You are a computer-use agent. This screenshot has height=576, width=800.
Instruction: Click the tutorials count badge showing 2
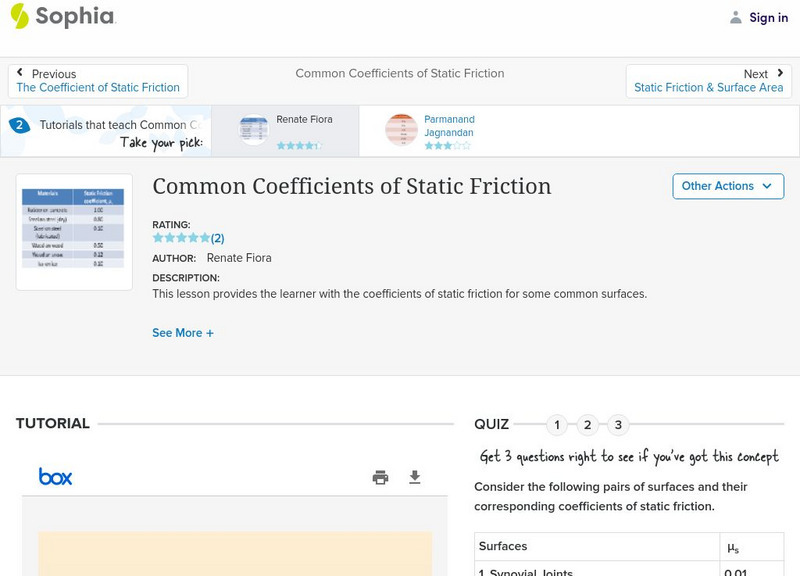tap(18, 125)
